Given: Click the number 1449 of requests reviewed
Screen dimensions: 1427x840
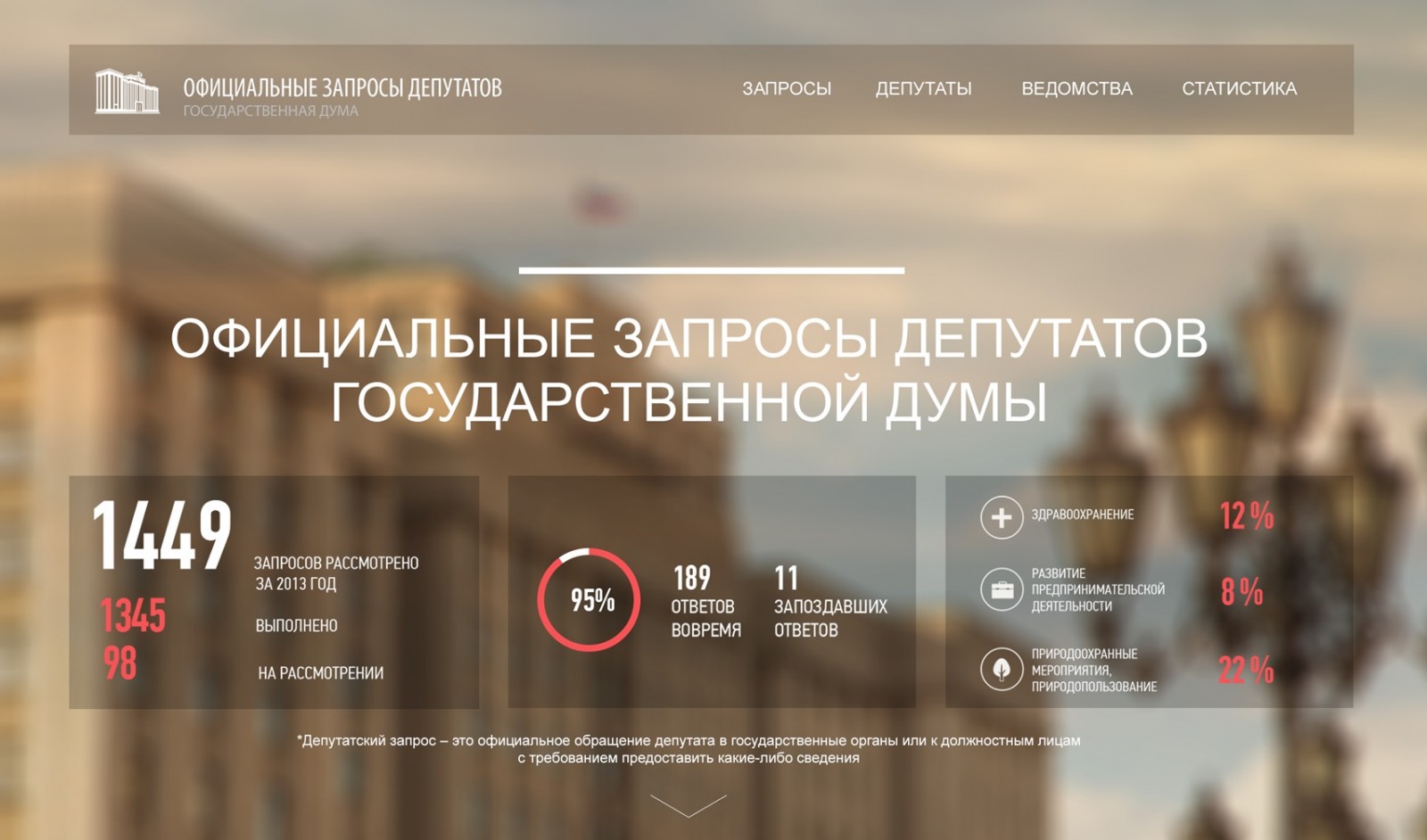Looking at the screenshot, I should tap(161, 535).
